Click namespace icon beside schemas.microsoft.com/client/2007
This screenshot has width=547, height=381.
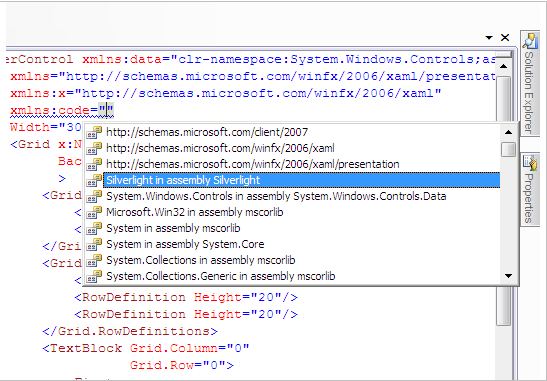tap(94, 132)
